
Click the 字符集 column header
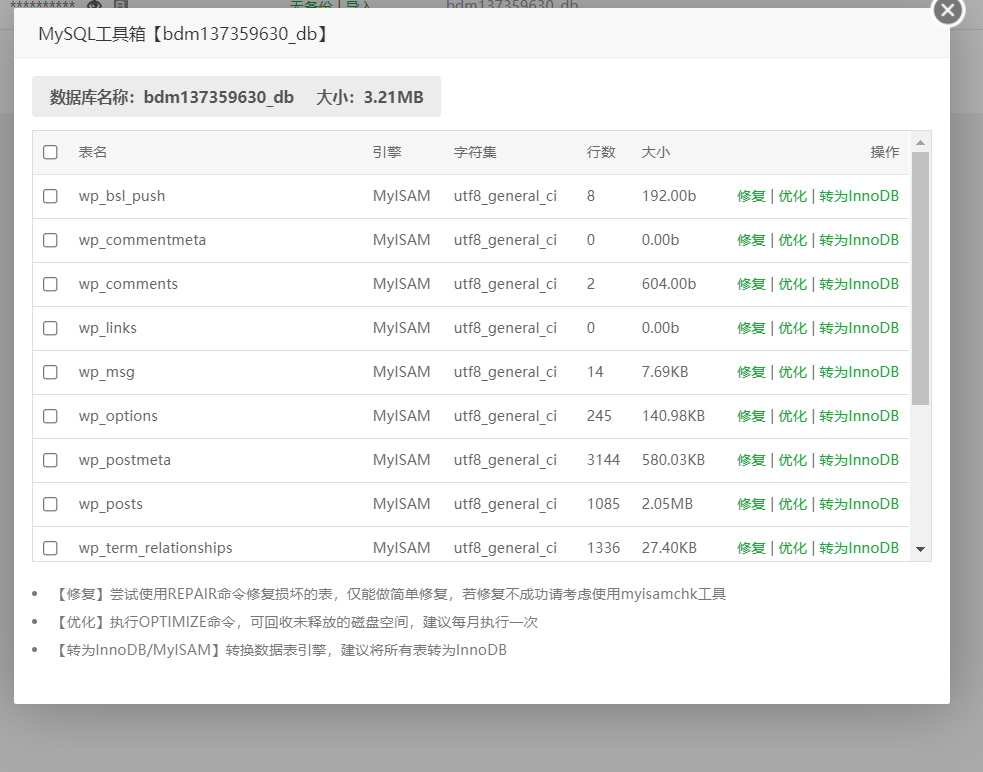coord(475,152)
